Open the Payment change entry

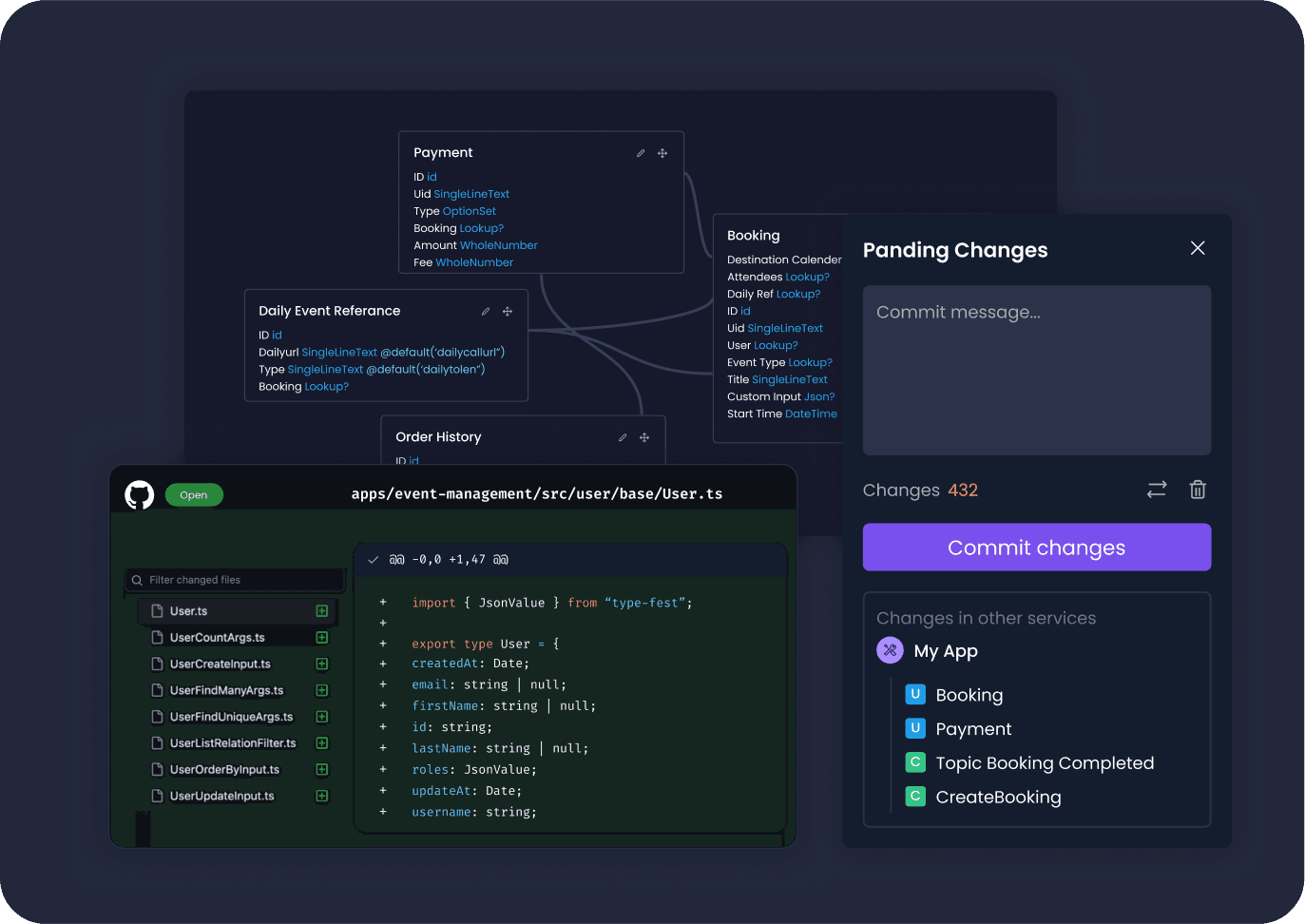[x=973, y=729]
